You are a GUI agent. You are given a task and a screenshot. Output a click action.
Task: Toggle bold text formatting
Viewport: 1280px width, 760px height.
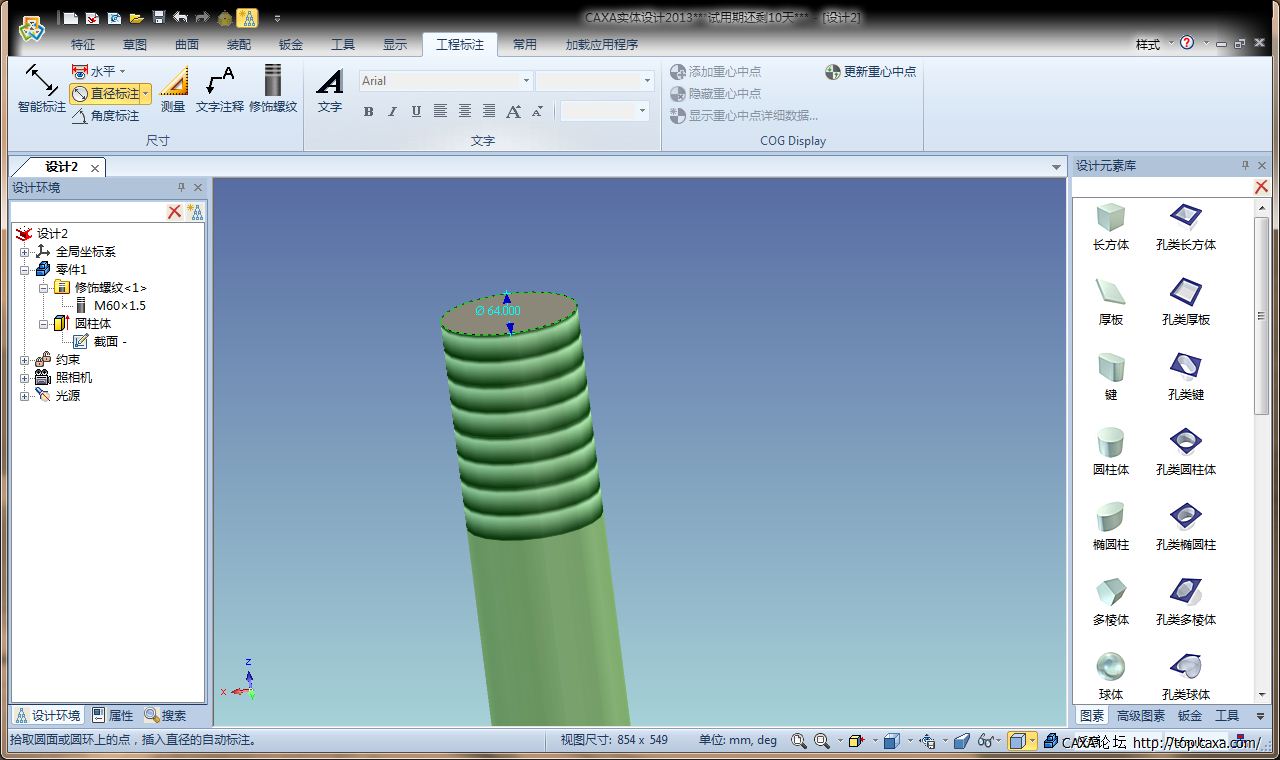[368, 111]
